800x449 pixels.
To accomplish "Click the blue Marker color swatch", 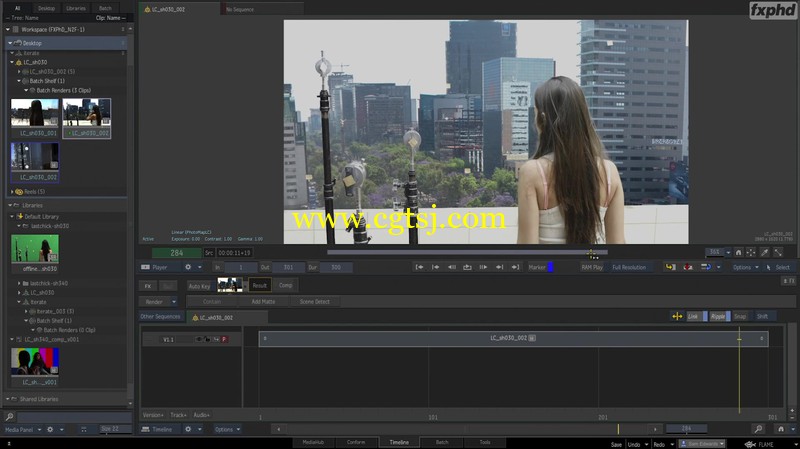I will pos(550,267).
